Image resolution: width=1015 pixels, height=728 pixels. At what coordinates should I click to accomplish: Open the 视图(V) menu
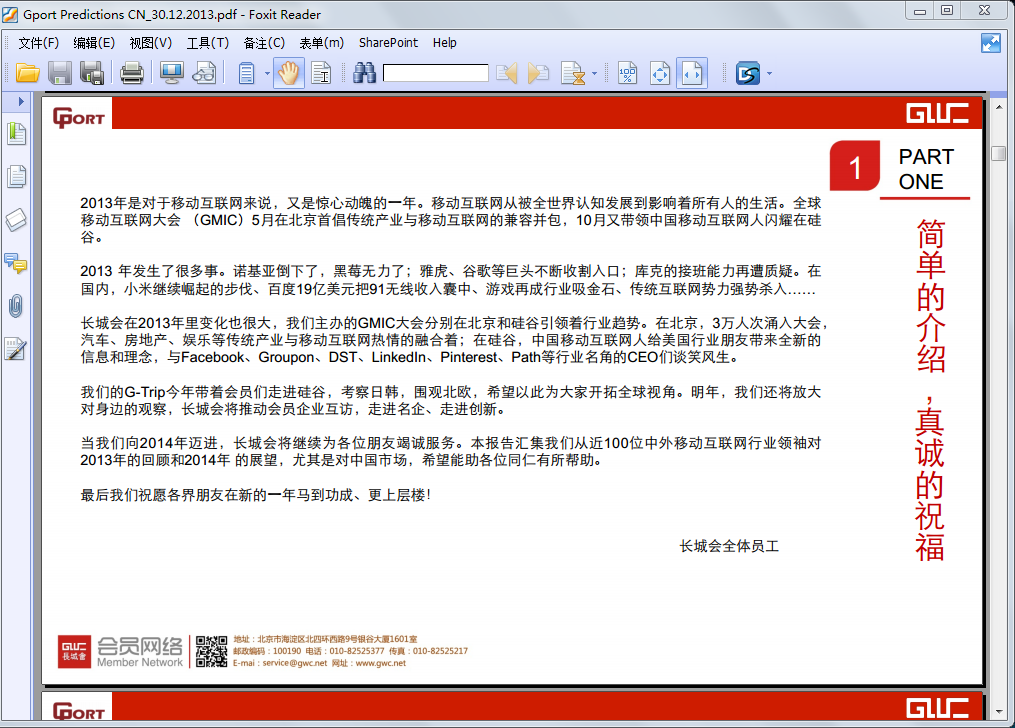pos(151,43)
